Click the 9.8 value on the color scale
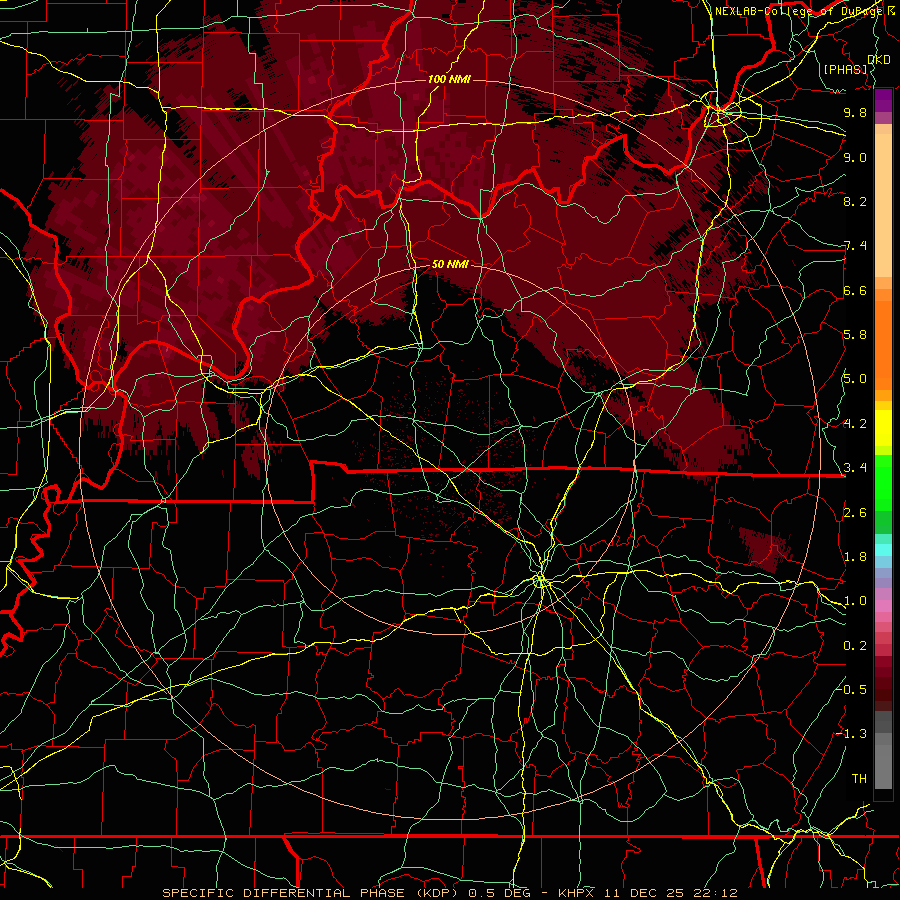Screen dimensions: 900x900 coord(855,112)
